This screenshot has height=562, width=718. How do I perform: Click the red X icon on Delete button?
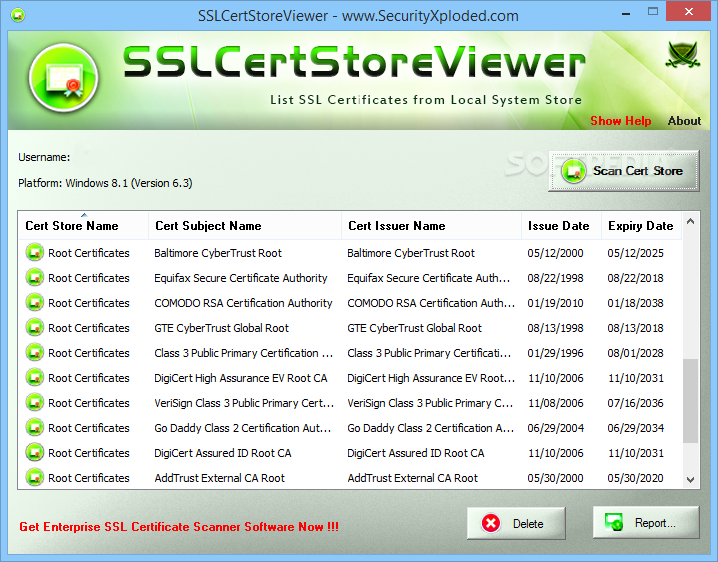(491, 523)
